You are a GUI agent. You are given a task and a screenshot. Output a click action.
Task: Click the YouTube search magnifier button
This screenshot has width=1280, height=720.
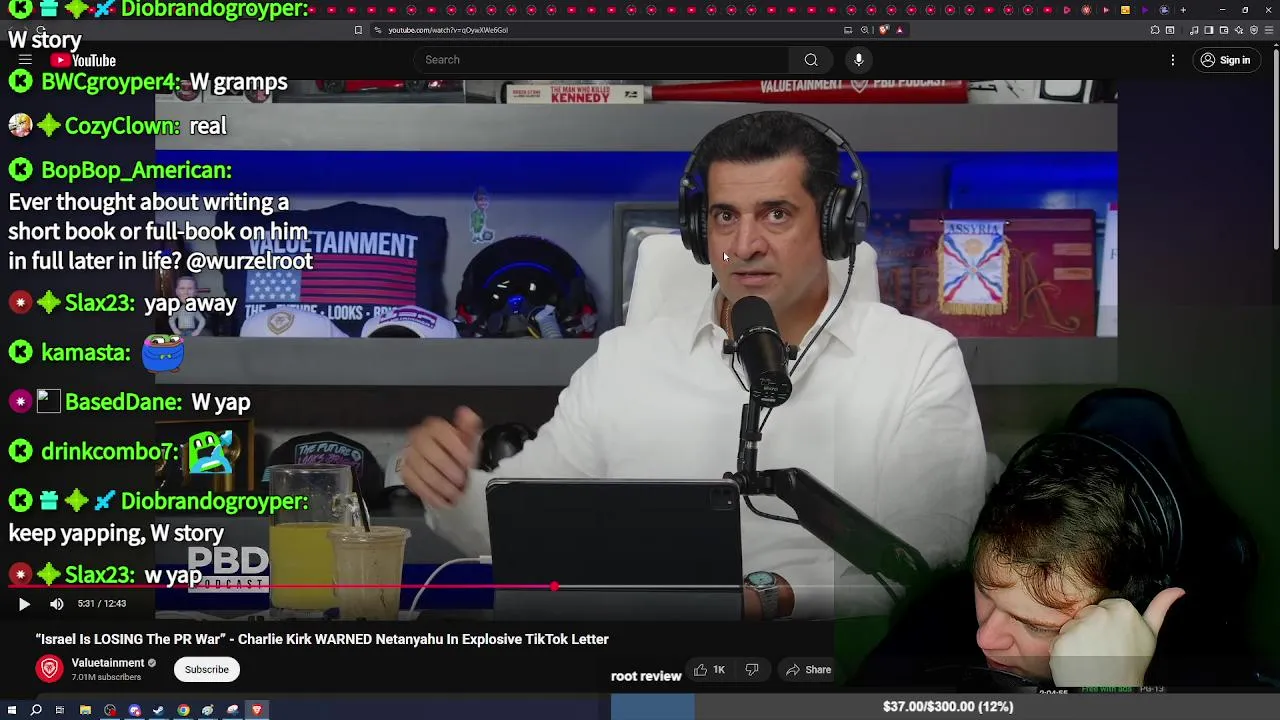coord(811,60)
